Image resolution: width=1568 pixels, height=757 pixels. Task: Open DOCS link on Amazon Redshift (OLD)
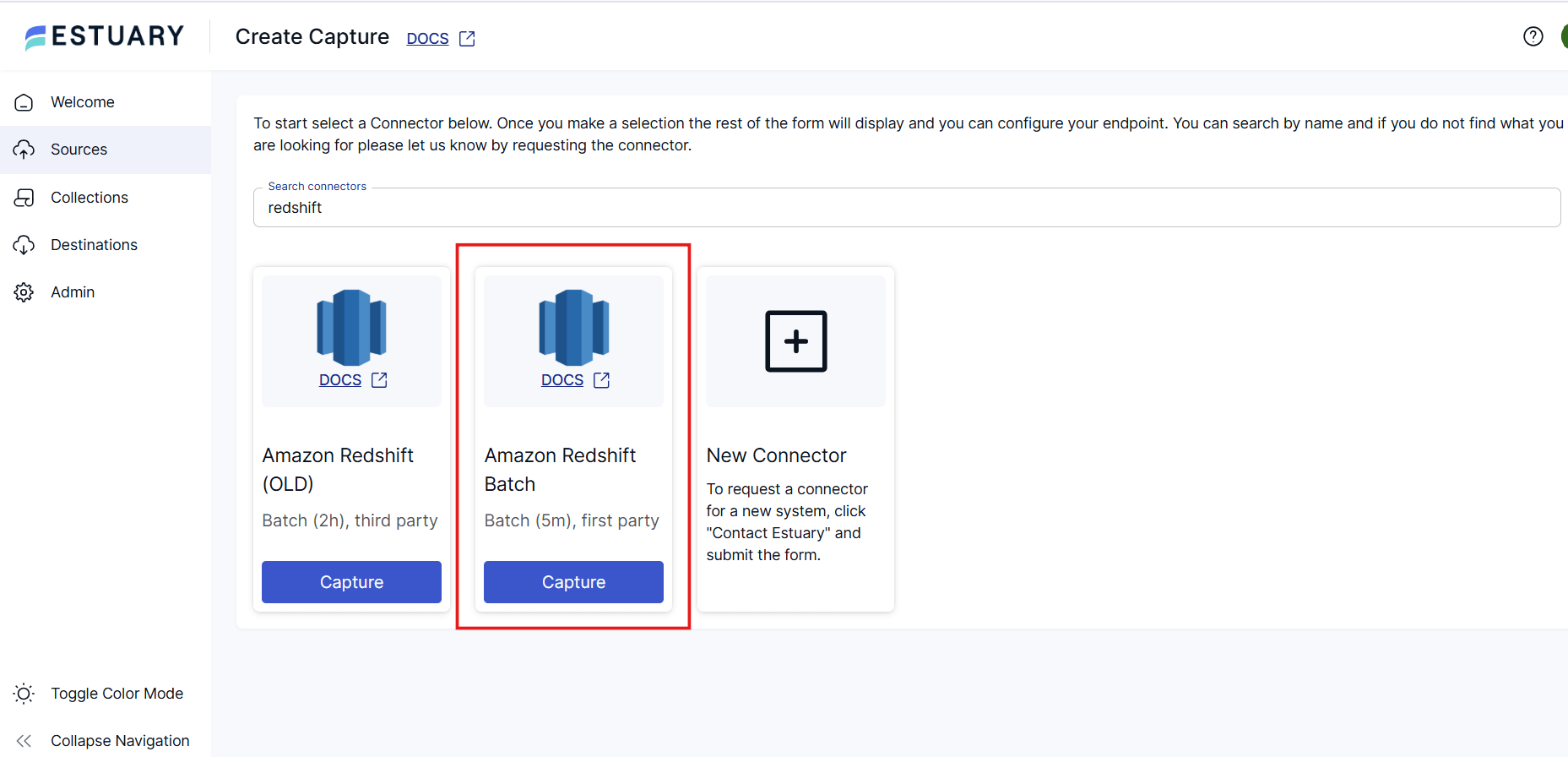pyautogui.click(x=340, y=380)
